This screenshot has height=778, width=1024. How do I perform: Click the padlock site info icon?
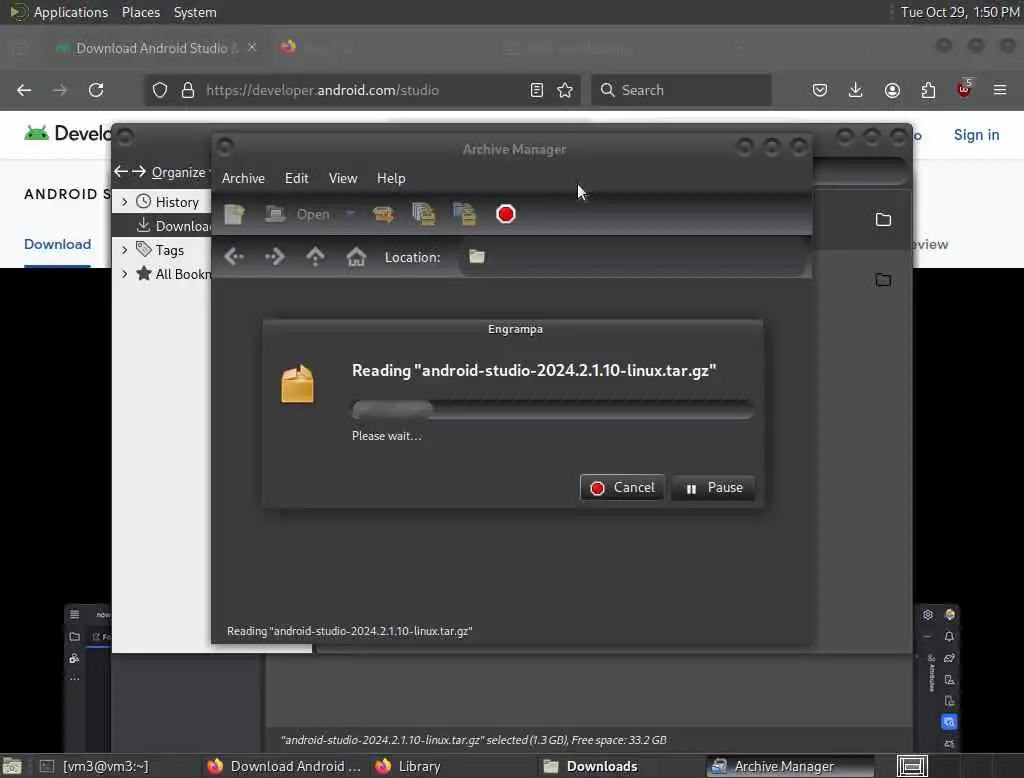coord(188,90)
